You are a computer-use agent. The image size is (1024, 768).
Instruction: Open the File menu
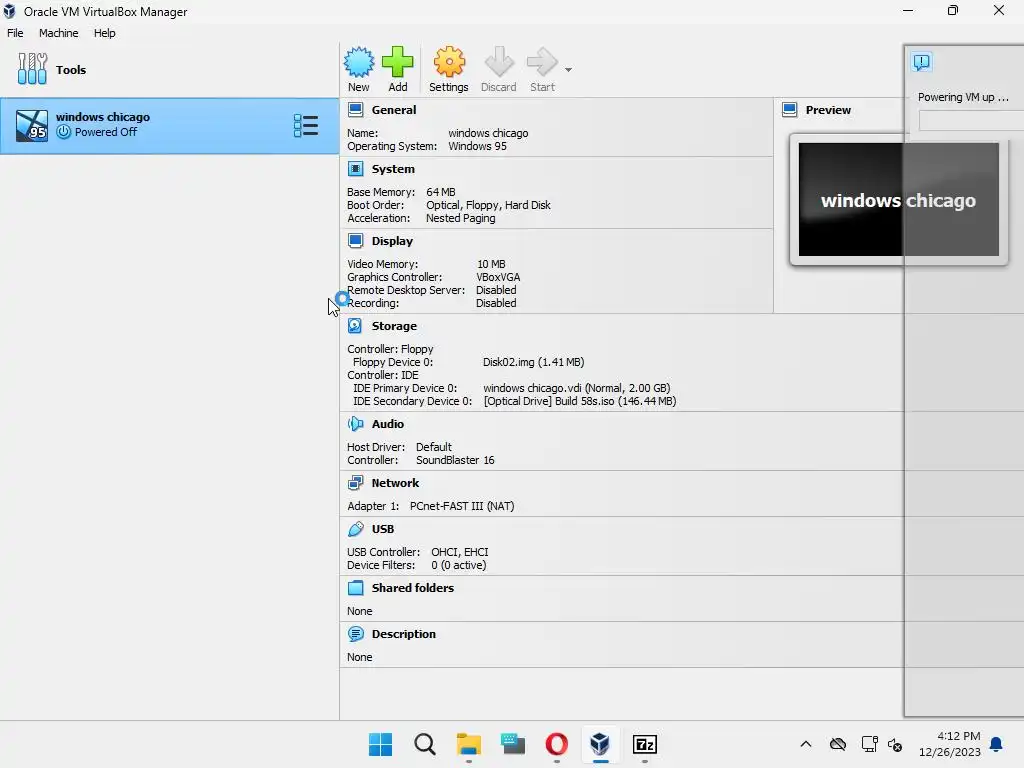15,33
